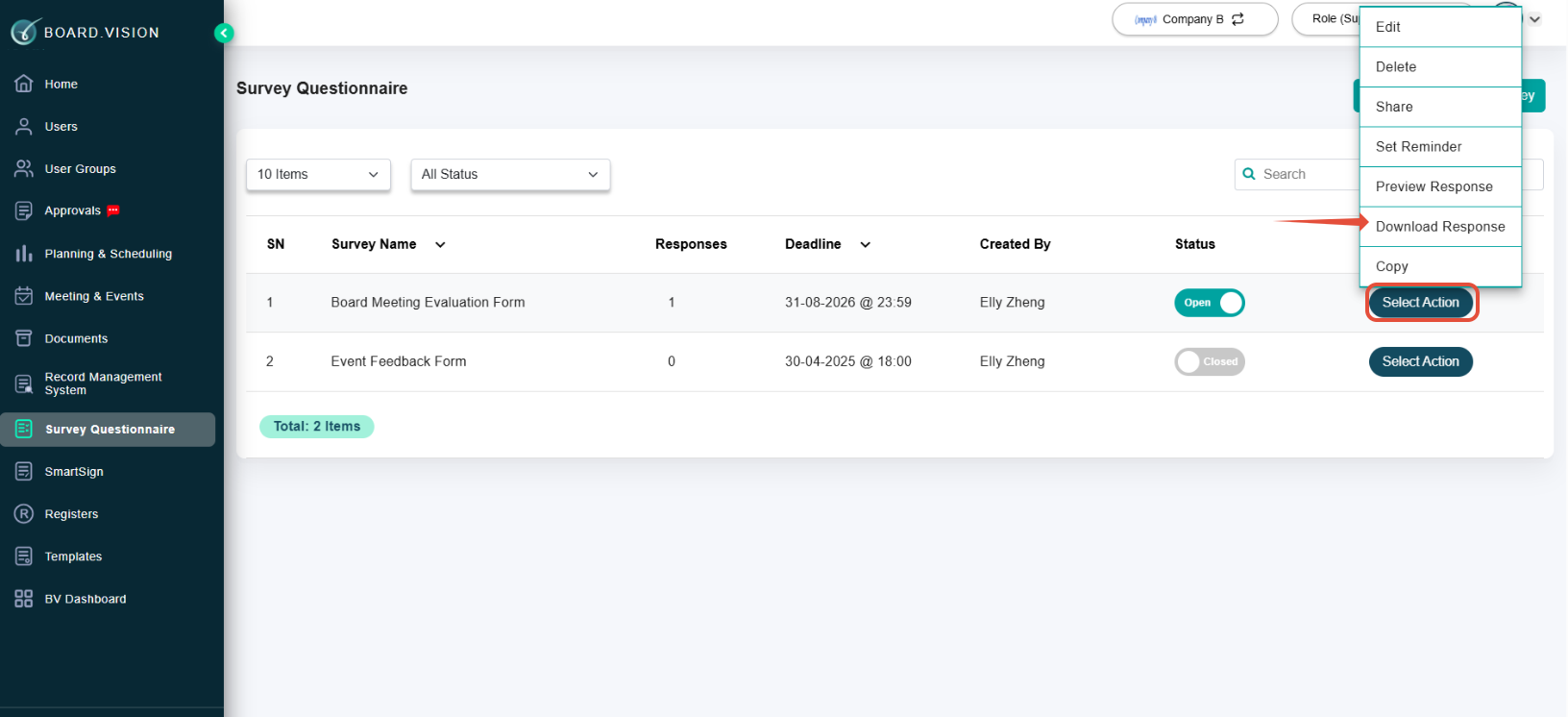1568x717 pixels.
Task: Choose Preview Response from the action menu
Action: (x=1440, y=186)
